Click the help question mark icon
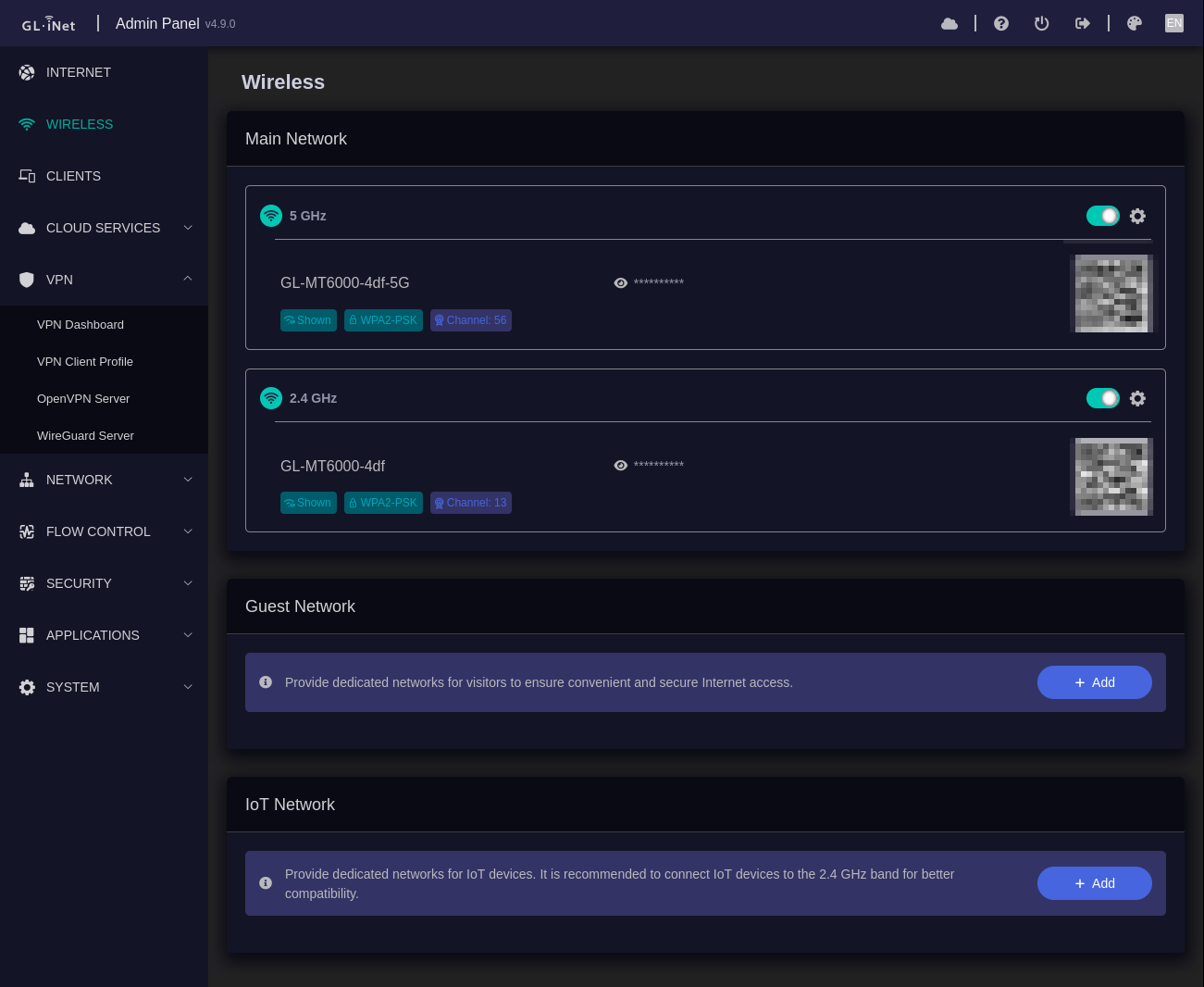The width and height of the screenshot is (1204, 987). point(1001,23)
